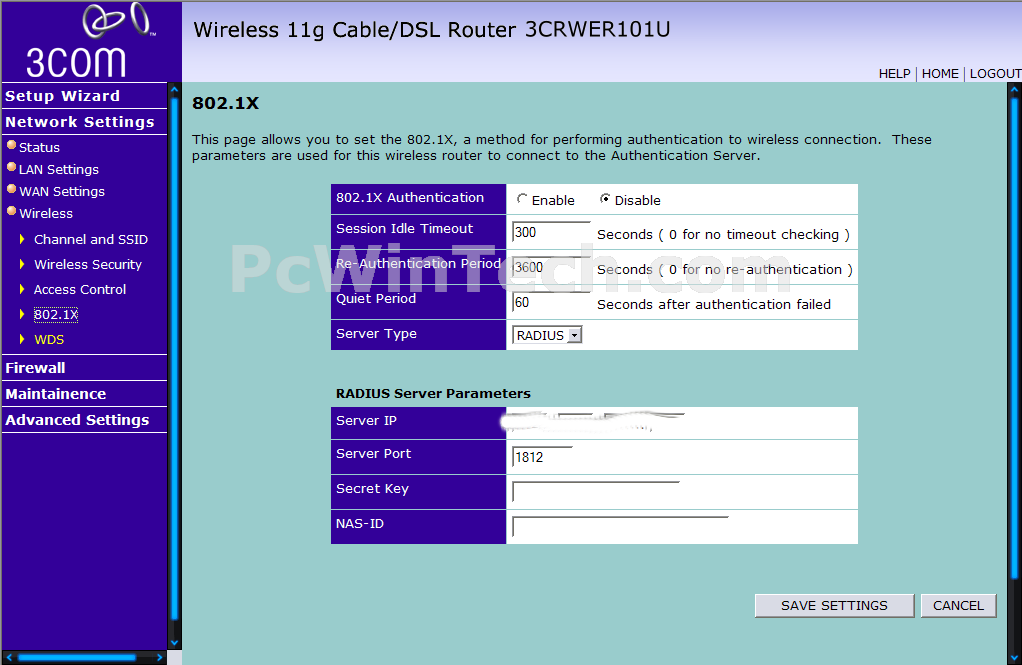Image resolution: width=1022 pixels, height=665 pixels.
Task: Click the 802.1X page heading
Action: click(x=226, y=103)
